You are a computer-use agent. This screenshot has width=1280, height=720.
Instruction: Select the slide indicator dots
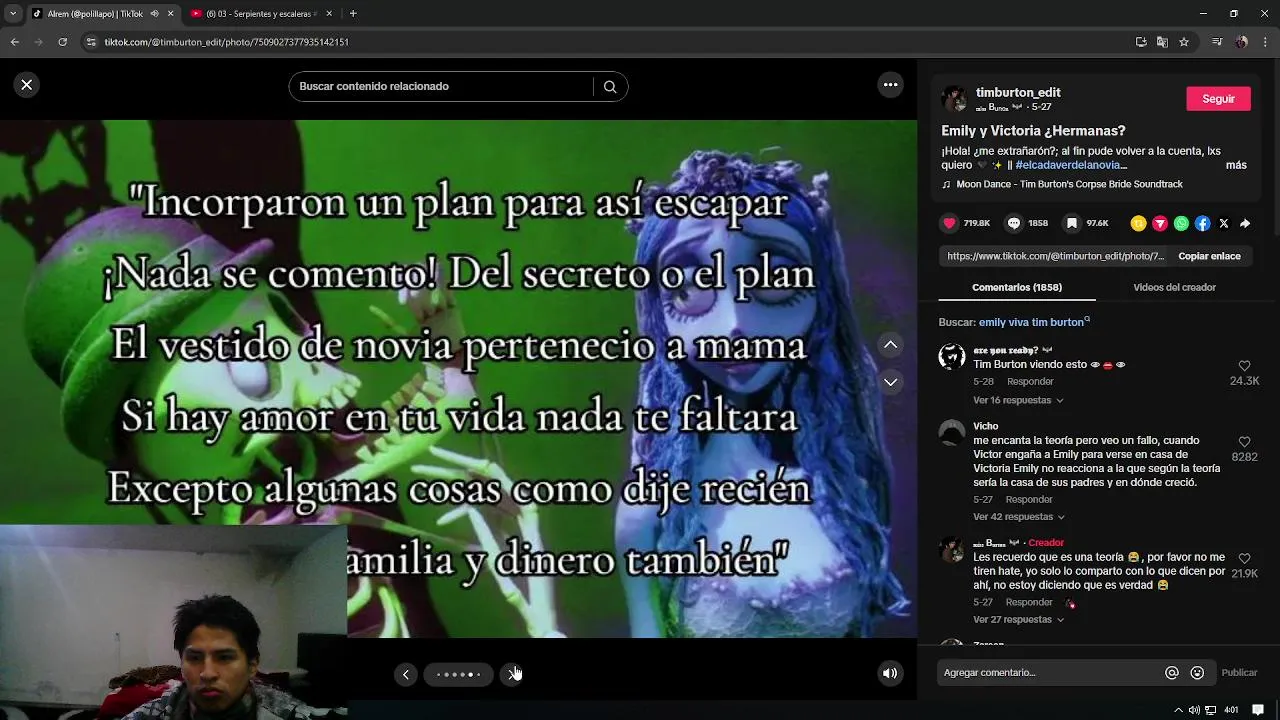click(x=459, y=674)
